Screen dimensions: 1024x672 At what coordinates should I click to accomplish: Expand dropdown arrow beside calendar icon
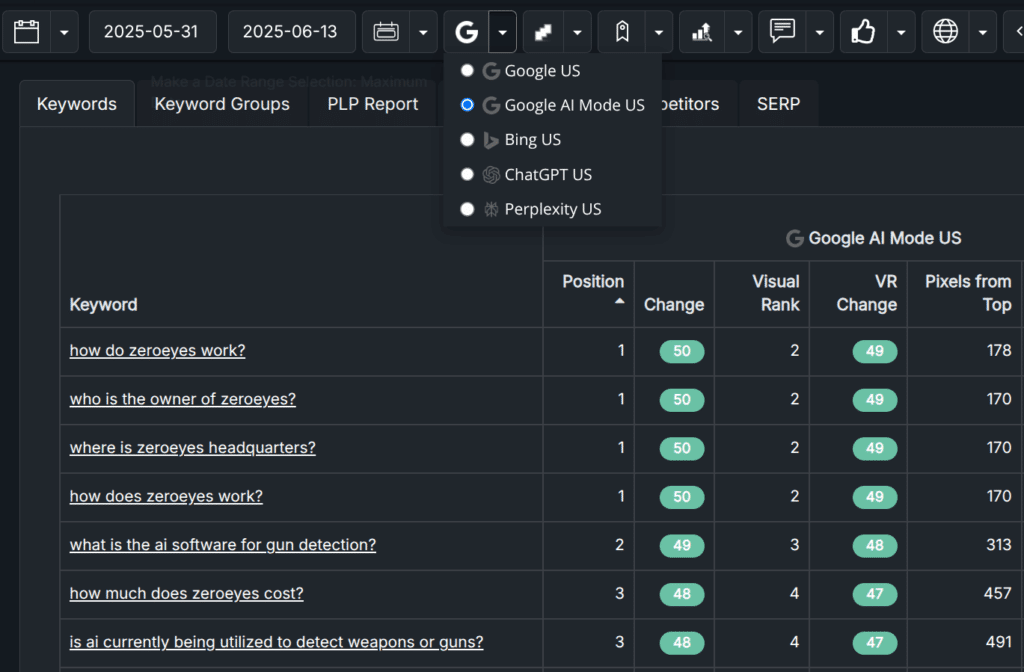pyautogui.click(x=64, y=32)
